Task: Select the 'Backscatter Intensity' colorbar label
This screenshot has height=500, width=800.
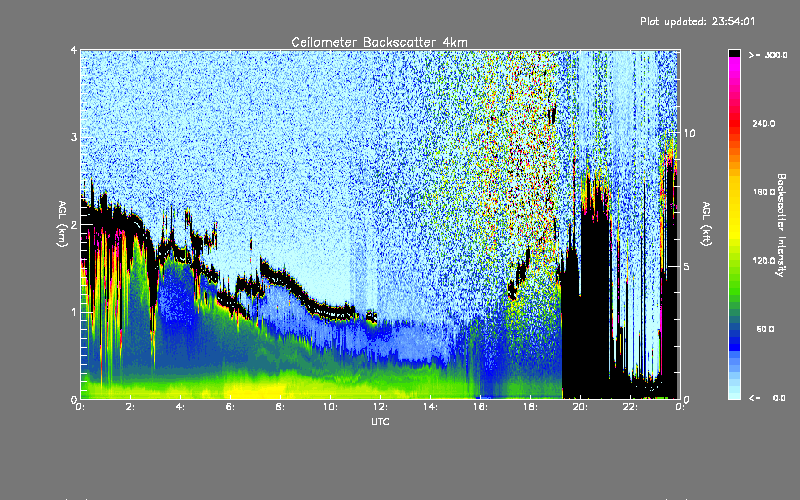Action: [x=781, y=225]
